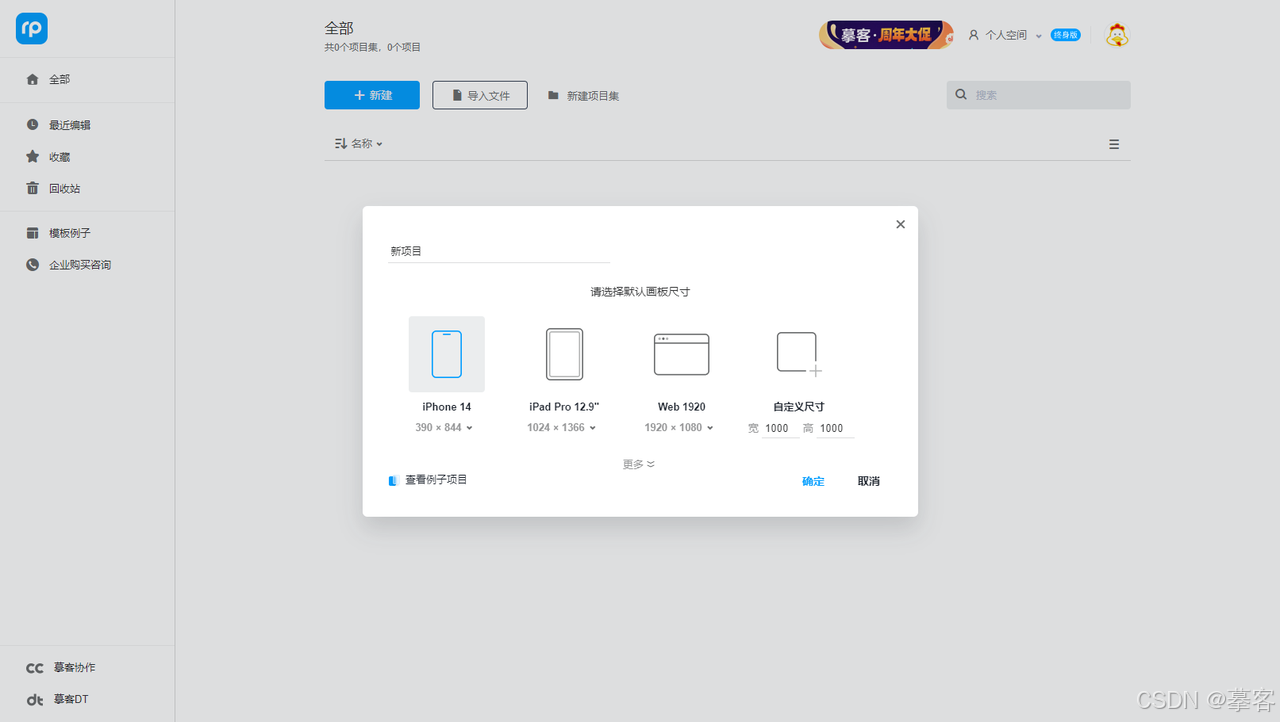Click the iPad Pro 12.9" label
This screenshot has height=722, width=1280.
click(564, 407)
